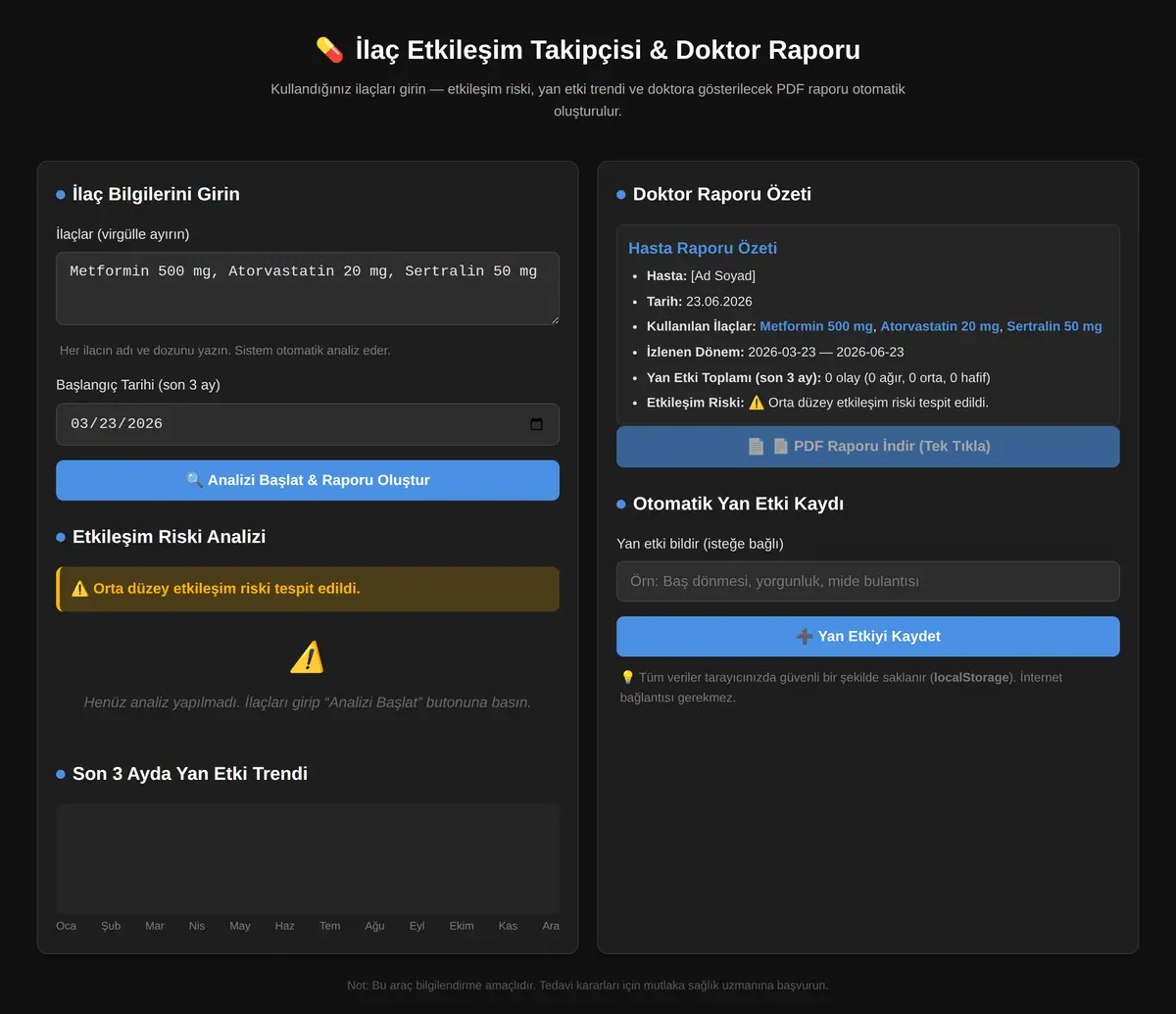1176x1014 pixels.
Task: Download the PDF Raporu İndir report
Action: click(x=868, y=446)
